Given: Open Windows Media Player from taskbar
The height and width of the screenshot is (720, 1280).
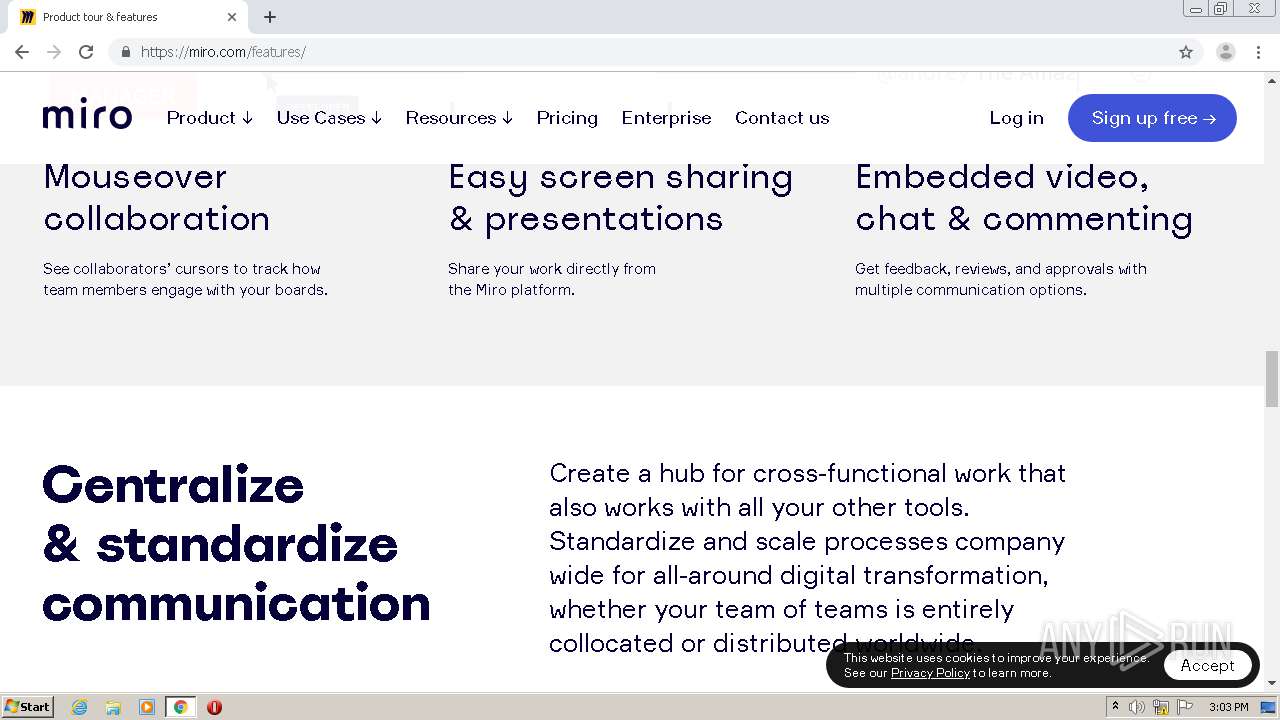Looking at the screenshot, I should click(147, 707).
